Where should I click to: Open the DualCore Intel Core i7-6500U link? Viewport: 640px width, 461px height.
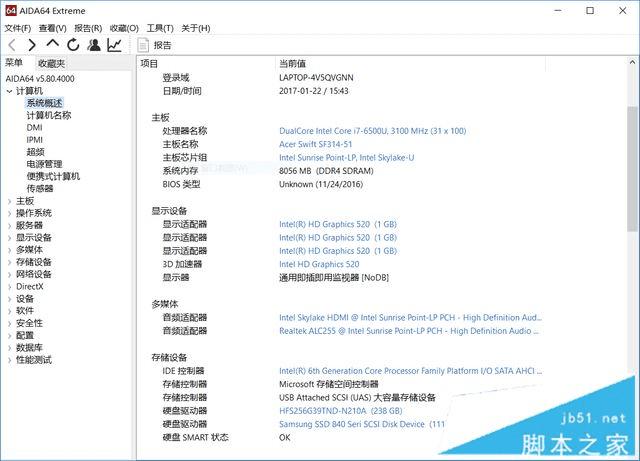pos(372,131)
